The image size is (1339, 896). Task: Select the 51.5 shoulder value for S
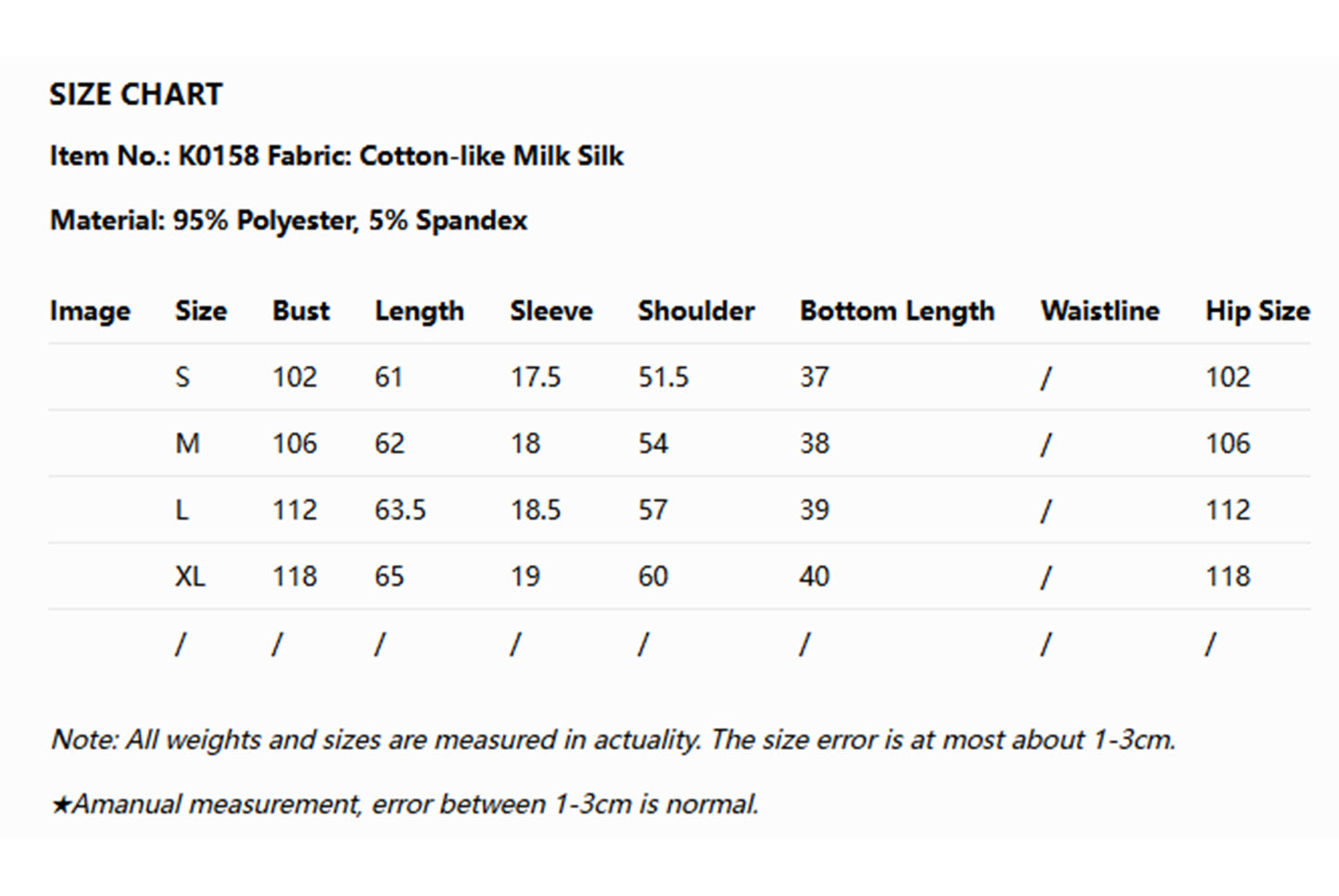663,377
